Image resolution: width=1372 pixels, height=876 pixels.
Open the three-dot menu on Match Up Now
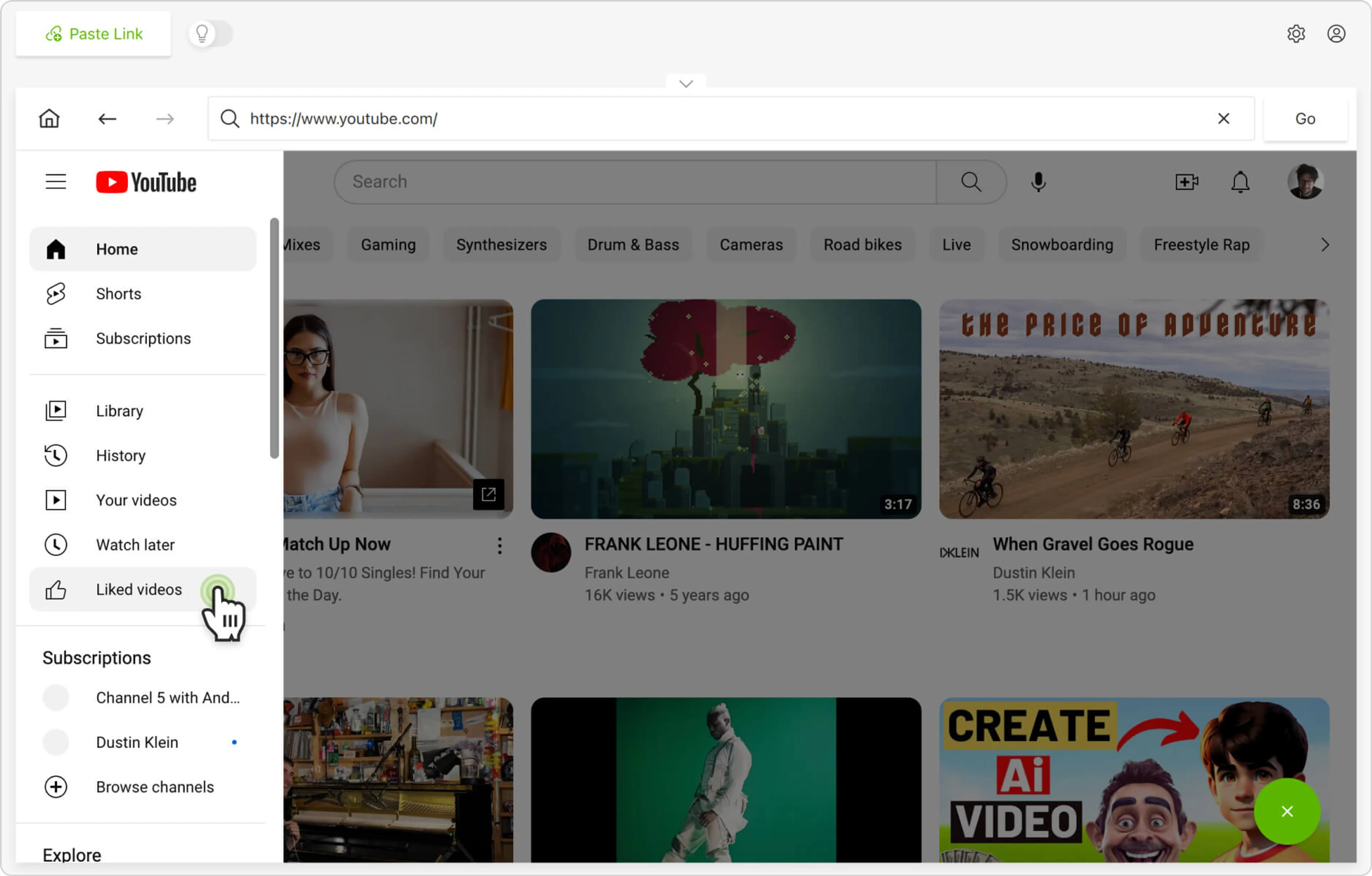coord(500,545)
